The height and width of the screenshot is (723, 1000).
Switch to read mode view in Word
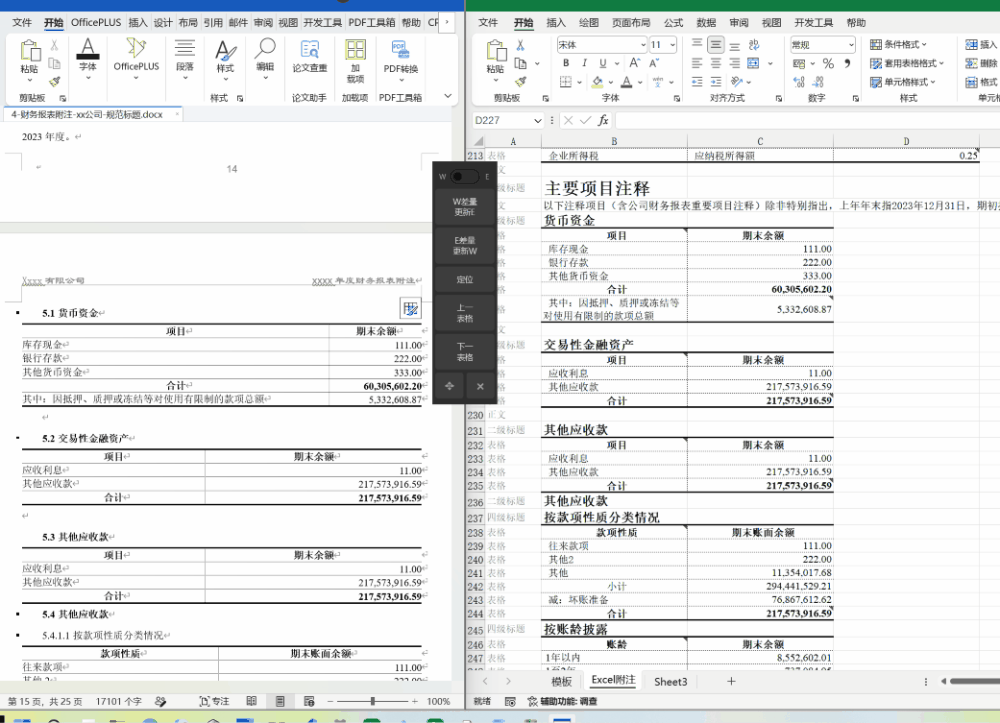click(251, 701)
